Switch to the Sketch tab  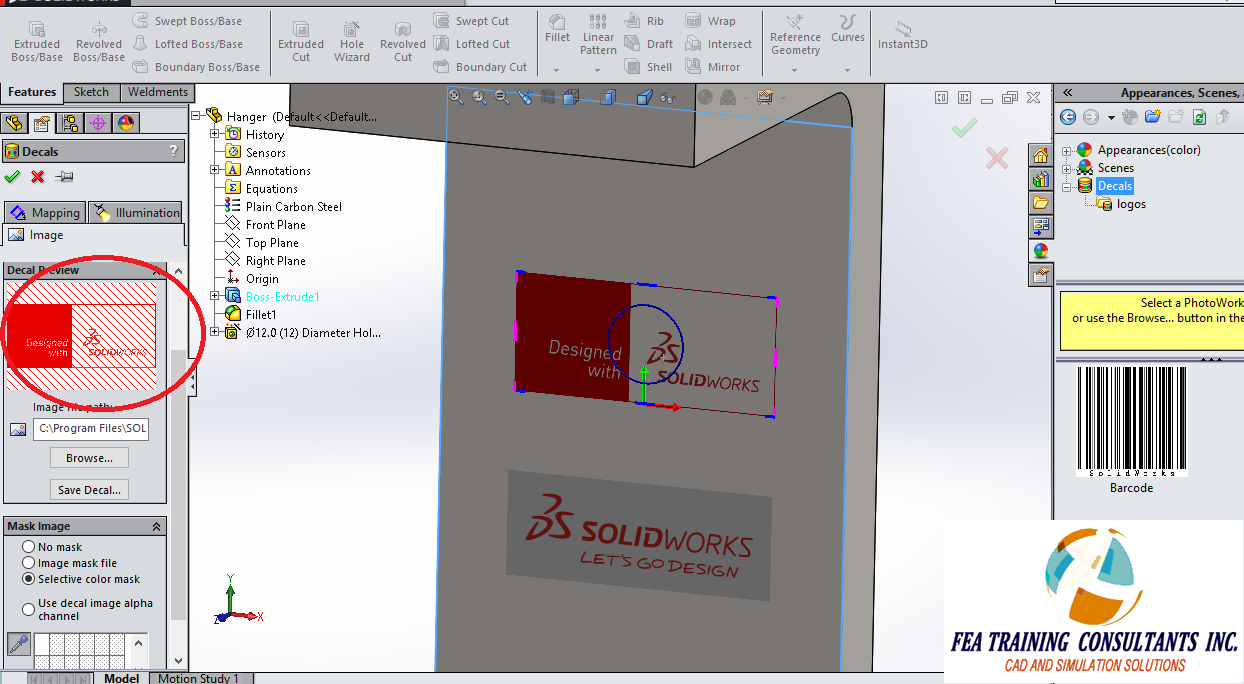90,91
